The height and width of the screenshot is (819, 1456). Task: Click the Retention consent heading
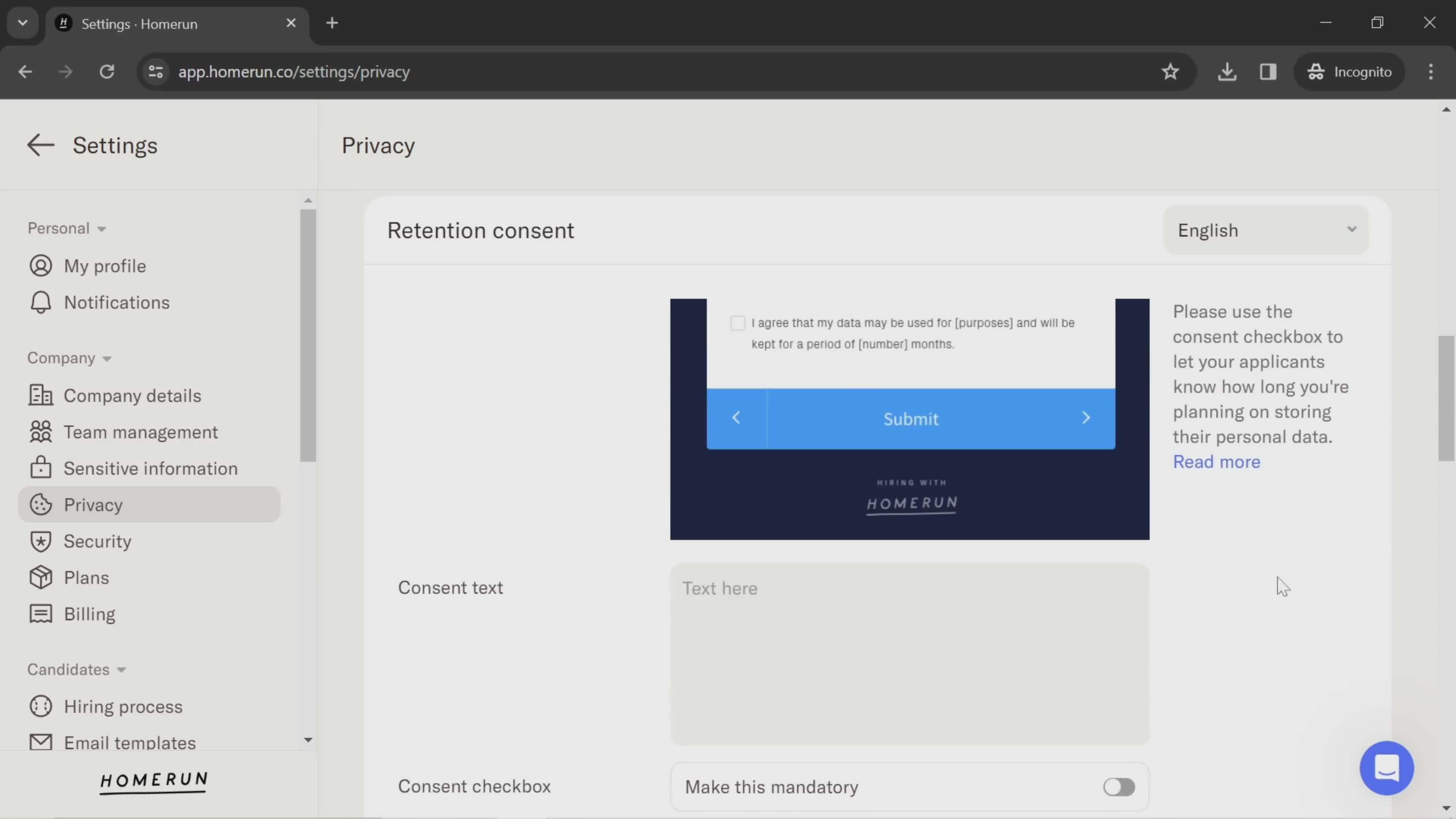point(480,230)
